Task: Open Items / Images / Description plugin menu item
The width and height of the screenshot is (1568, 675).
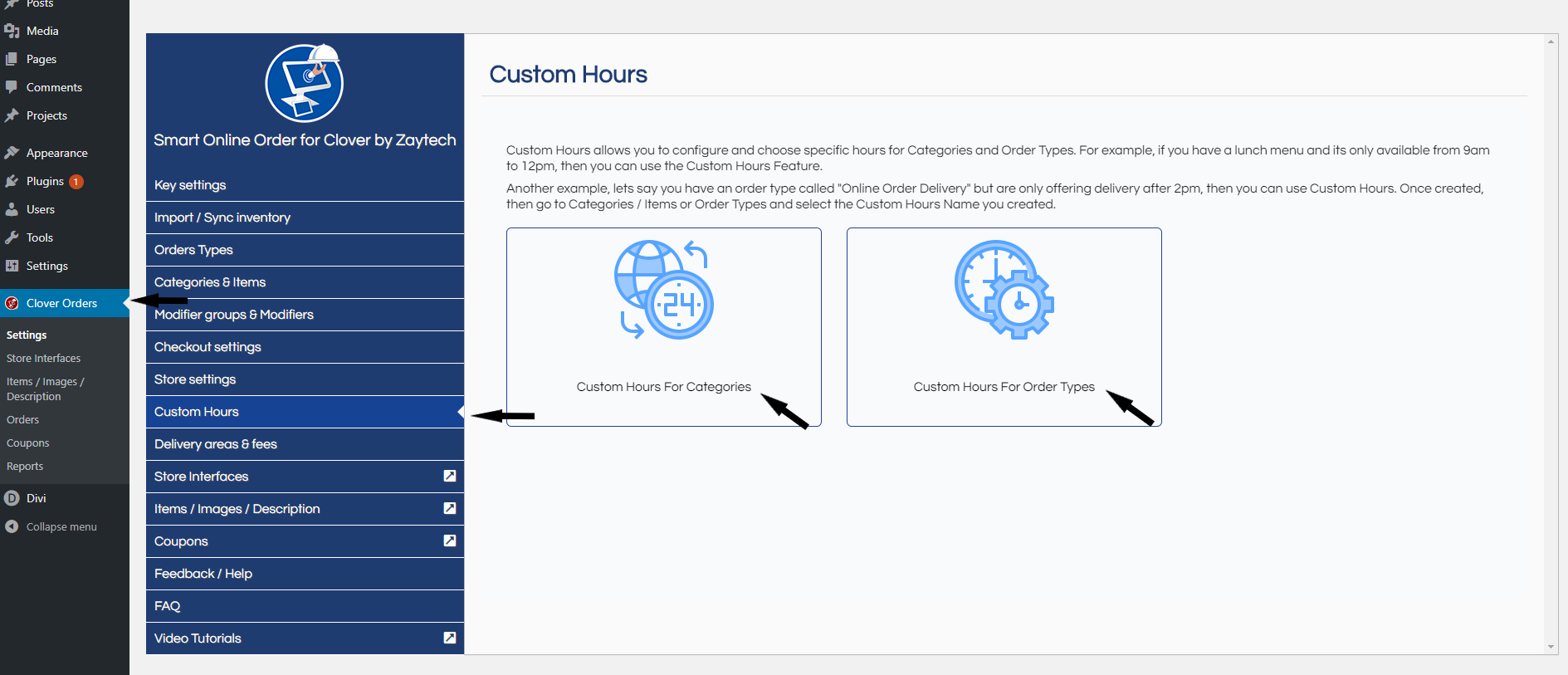Action: pyautogui.click(x=305, y=509)
